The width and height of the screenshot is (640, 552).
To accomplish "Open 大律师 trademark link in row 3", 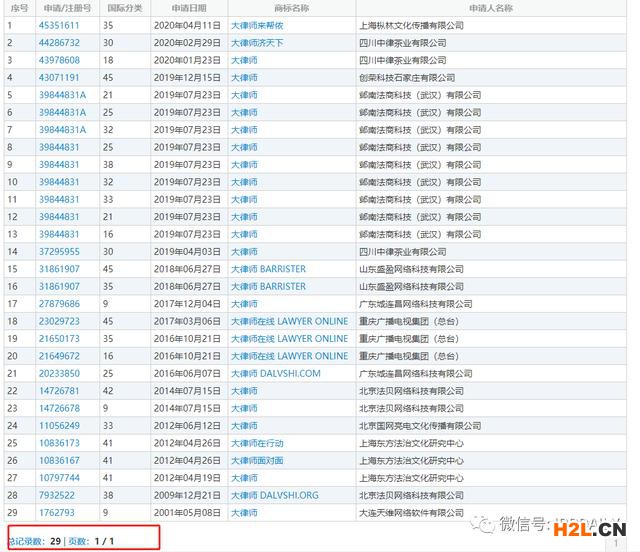I will pos(244,60).
